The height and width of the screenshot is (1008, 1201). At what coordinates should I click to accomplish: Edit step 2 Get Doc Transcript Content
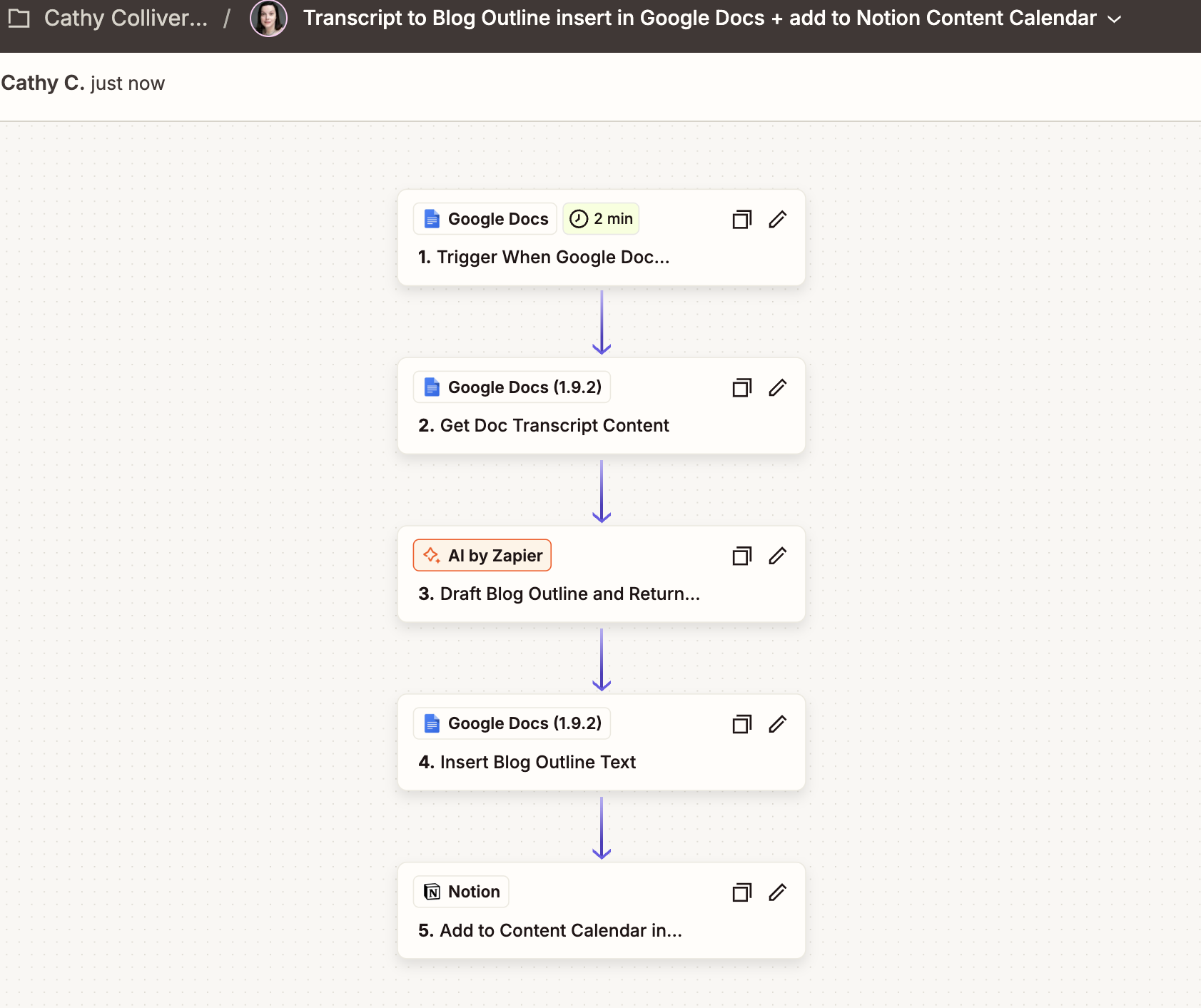pos(777,387)
